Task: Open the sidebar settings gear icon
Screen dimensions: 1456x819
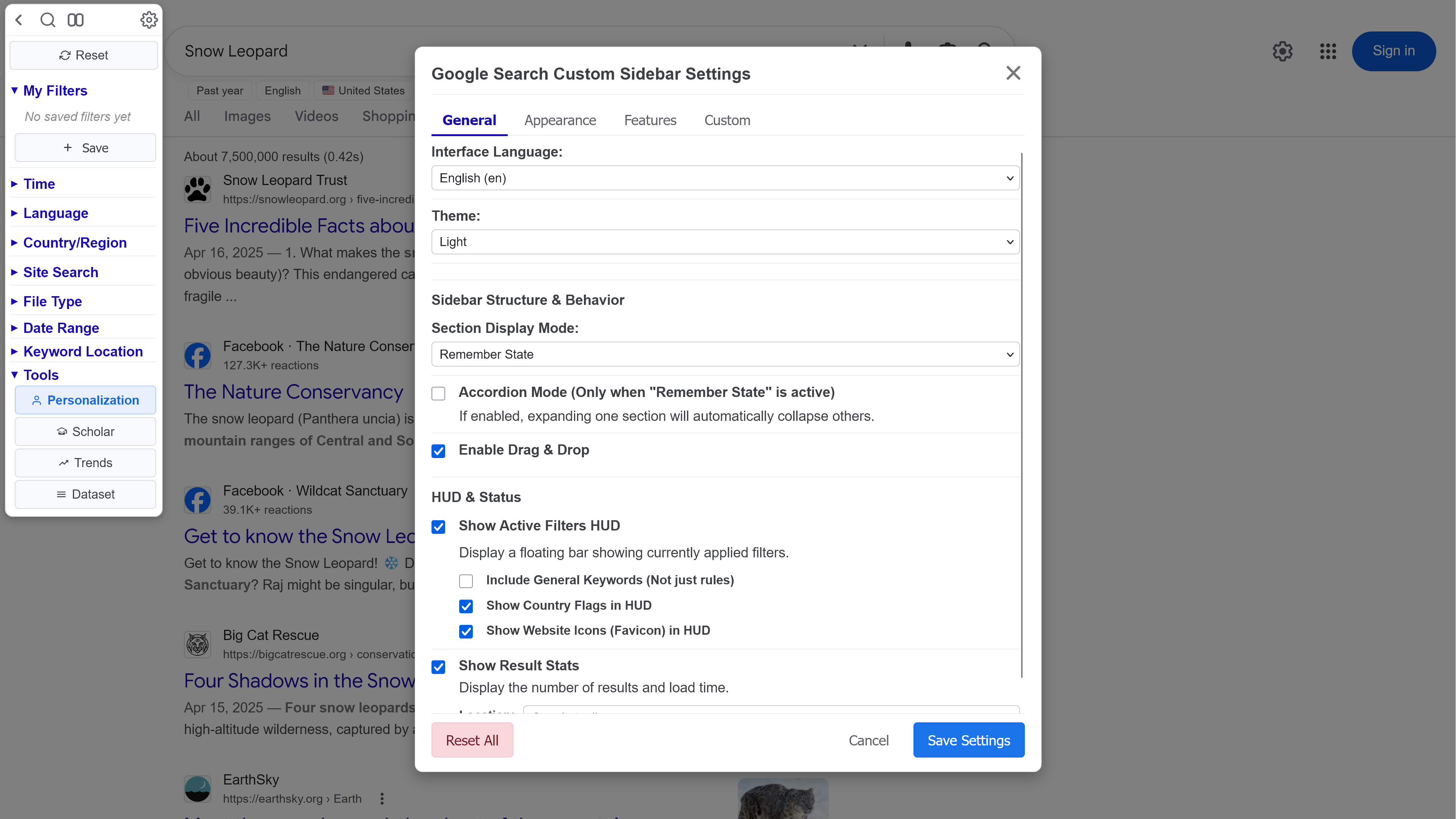Action: point(149,20)
